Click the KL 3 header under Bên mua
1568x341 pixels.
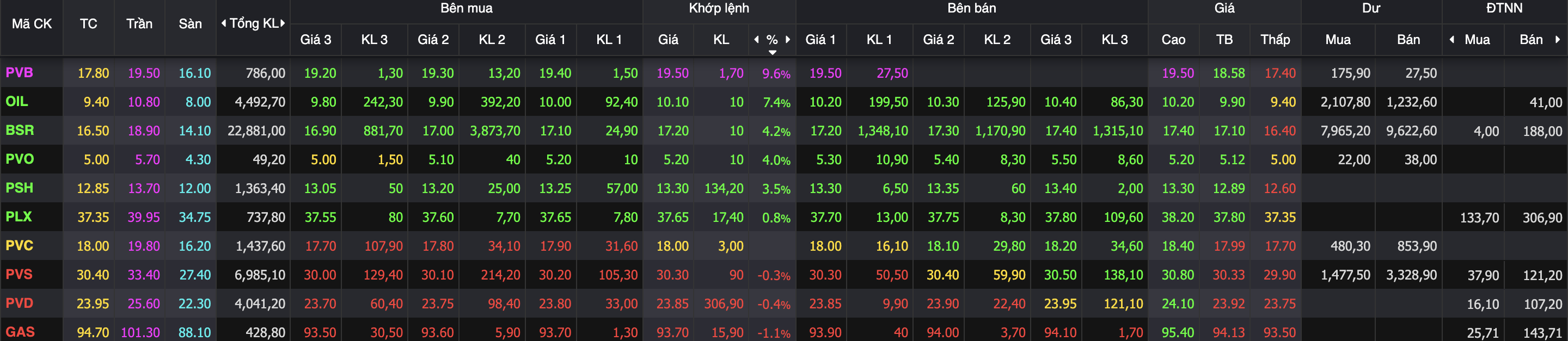tap(373, 40)
